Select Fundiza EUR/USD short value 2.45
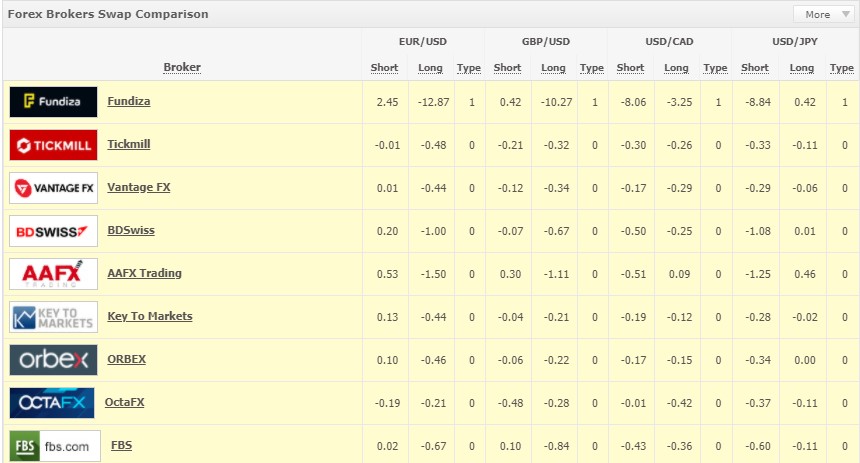Screen dimensions: 860x463 (x=387, y=102)
